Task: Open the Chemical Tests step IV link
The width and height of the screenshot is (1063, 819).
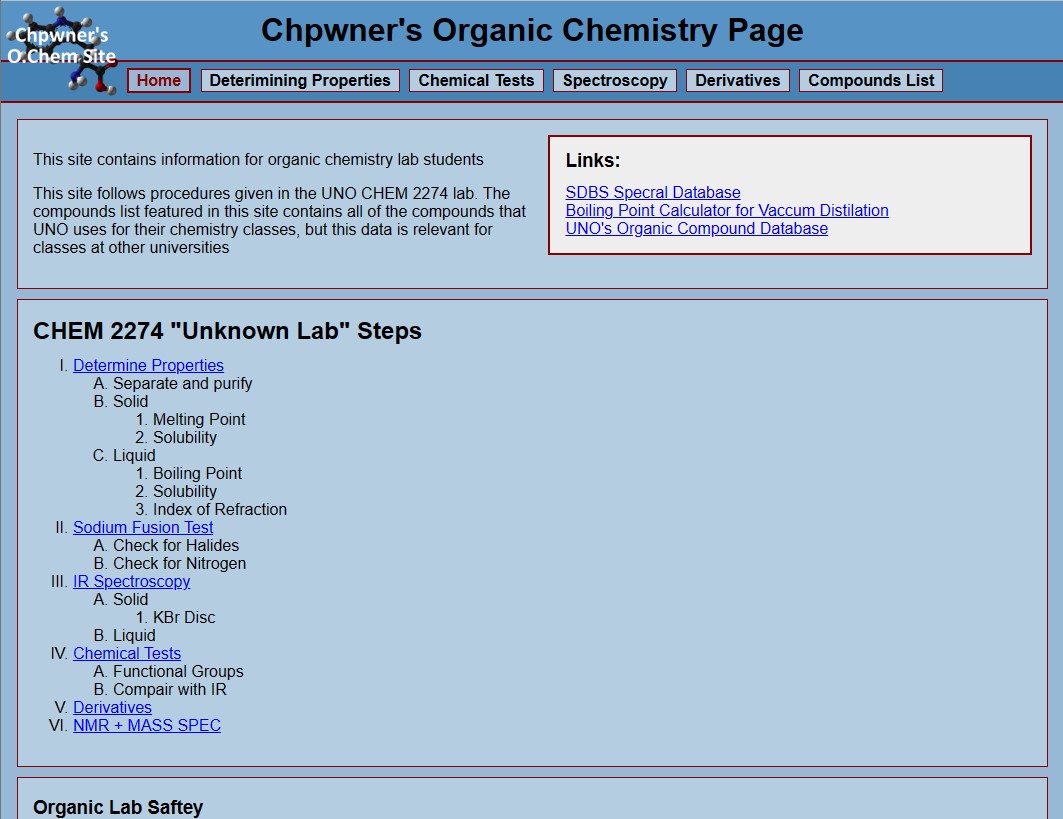Action: tap(126, 653)
